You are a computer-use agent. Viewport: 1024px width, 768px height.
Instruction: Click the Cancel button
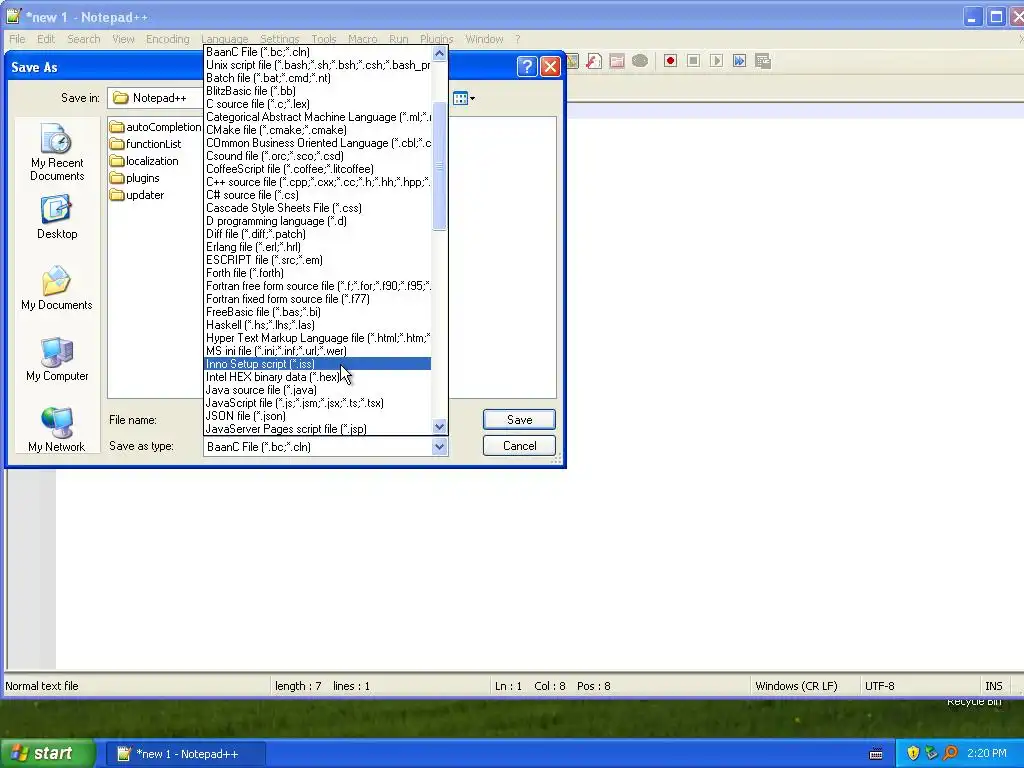coord(519,446)
